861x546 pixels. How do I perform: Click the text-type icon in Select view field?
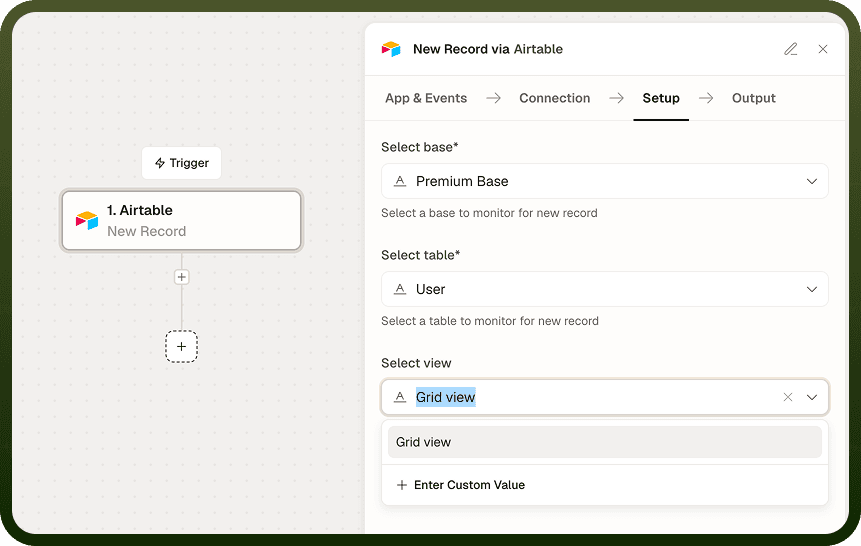click(400, 397)
